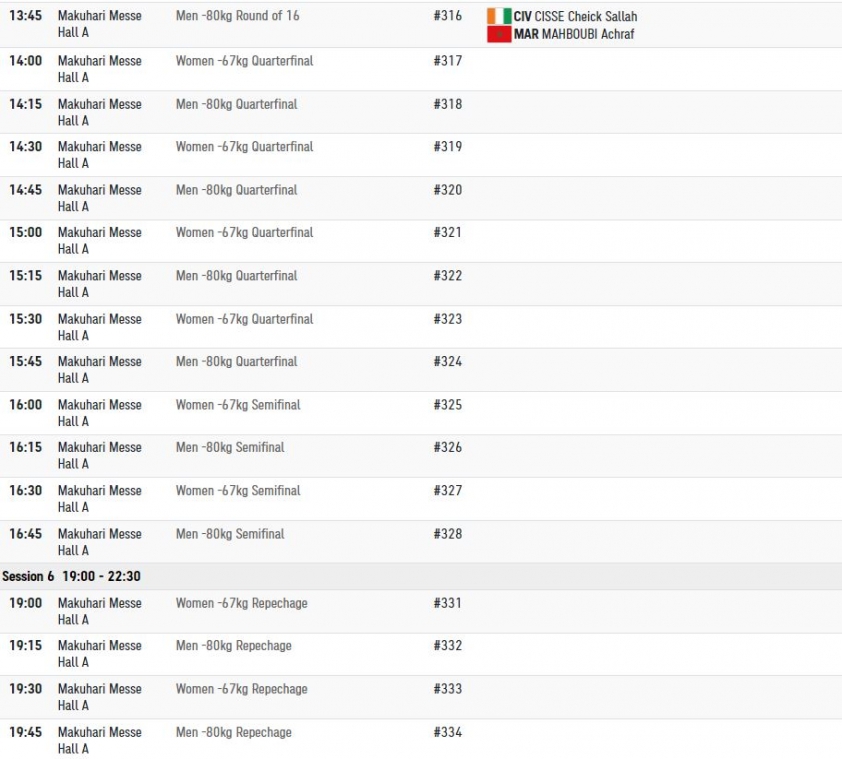Open Women -67kg Quarterfinal at 14:00

click(x=244, y=61)
